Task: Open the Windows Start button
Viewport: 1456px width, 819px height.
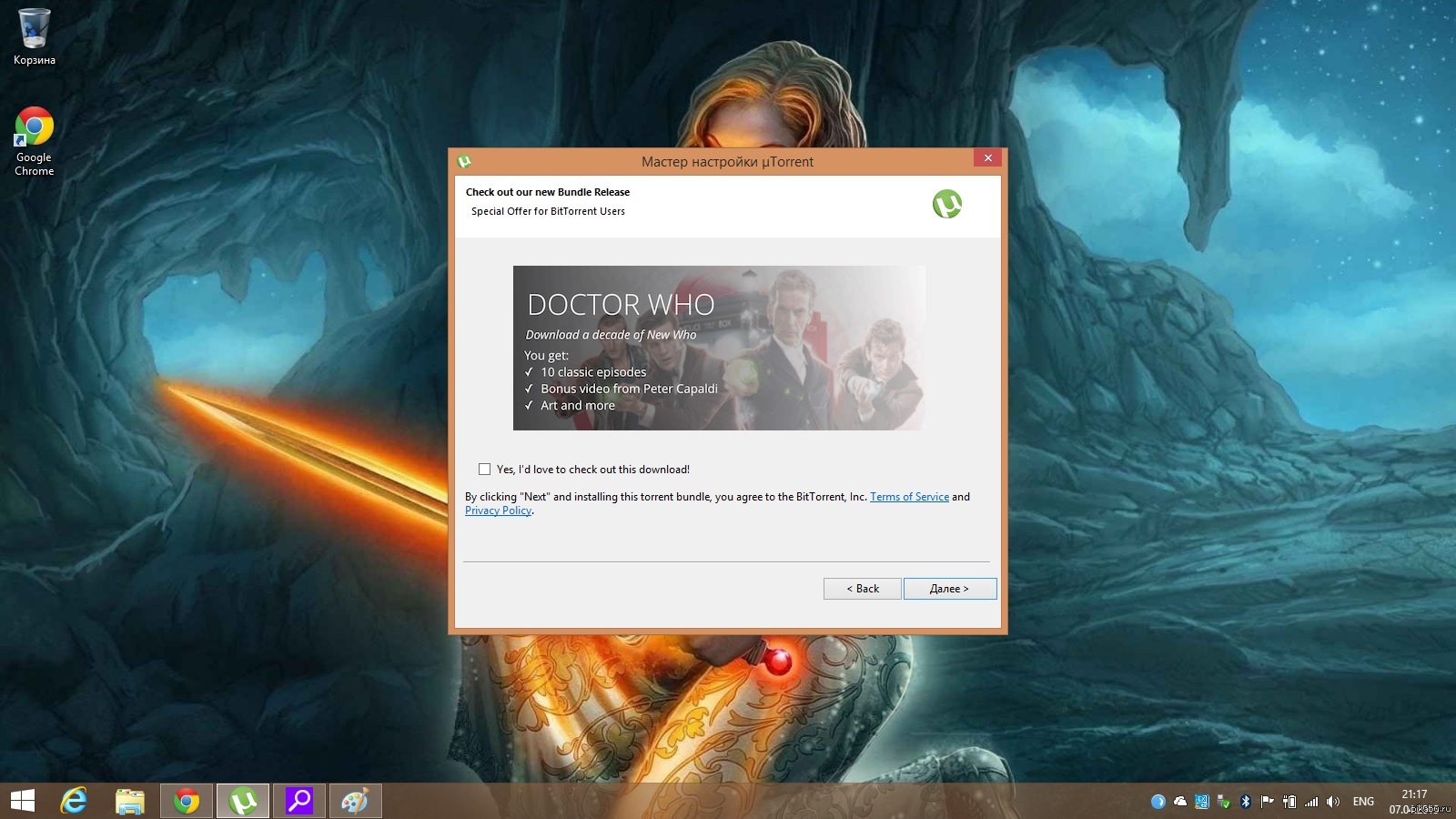Action: tap(22, 801)
